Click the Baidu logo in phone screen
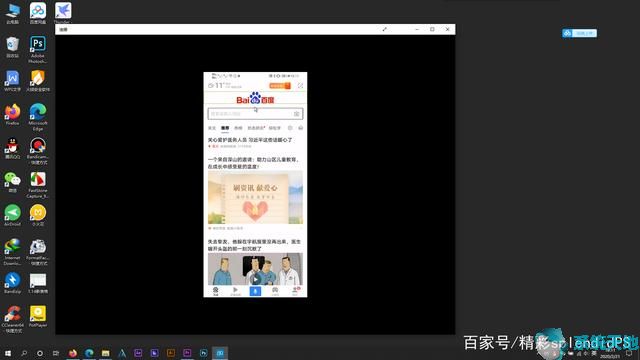The width and height of the screenshot is (640, 360). tap(255, 98)
